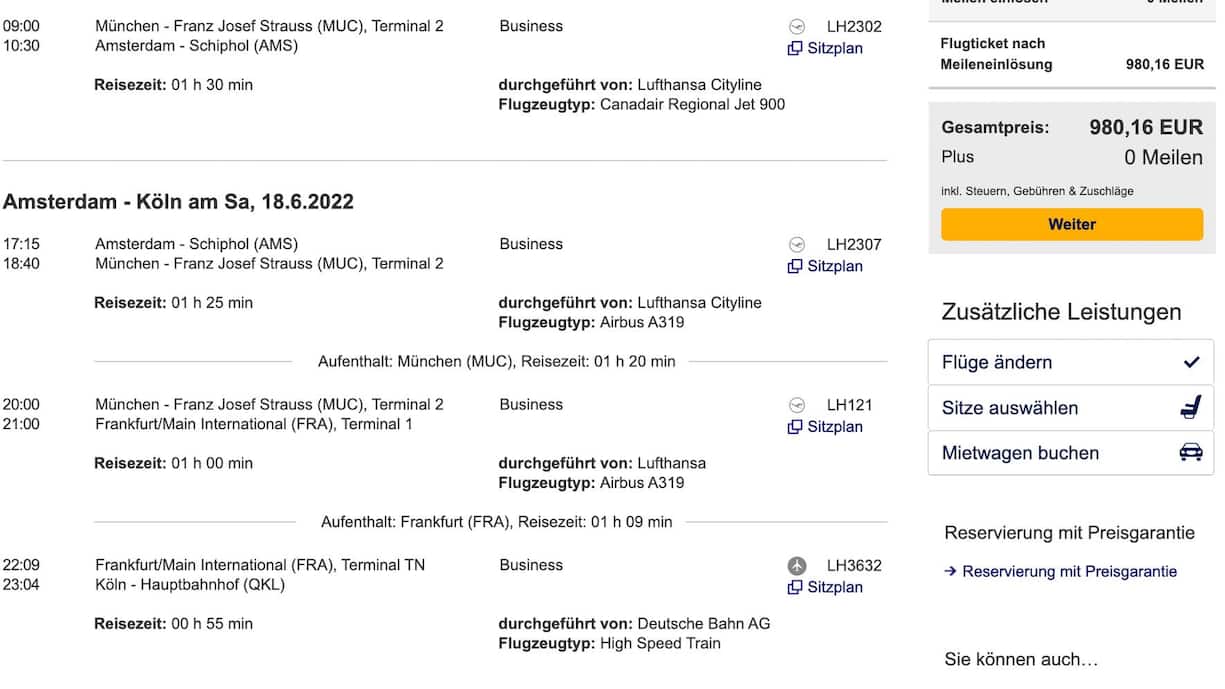This screenshot has width=1225, height=689.
Task: Show Sitzplan for the Frankfurt–Köln train
Action: click(835, 588)
